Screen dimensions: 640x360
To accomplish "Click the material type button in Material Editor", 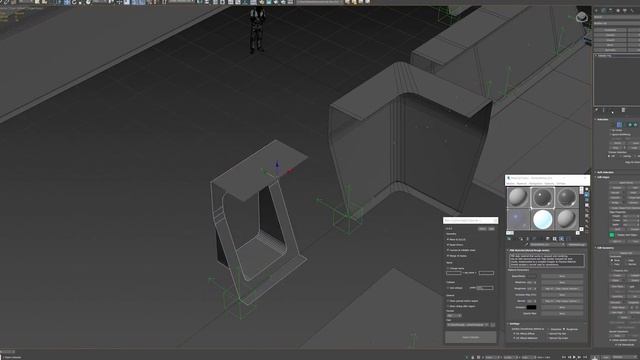I will click(576, 244).
